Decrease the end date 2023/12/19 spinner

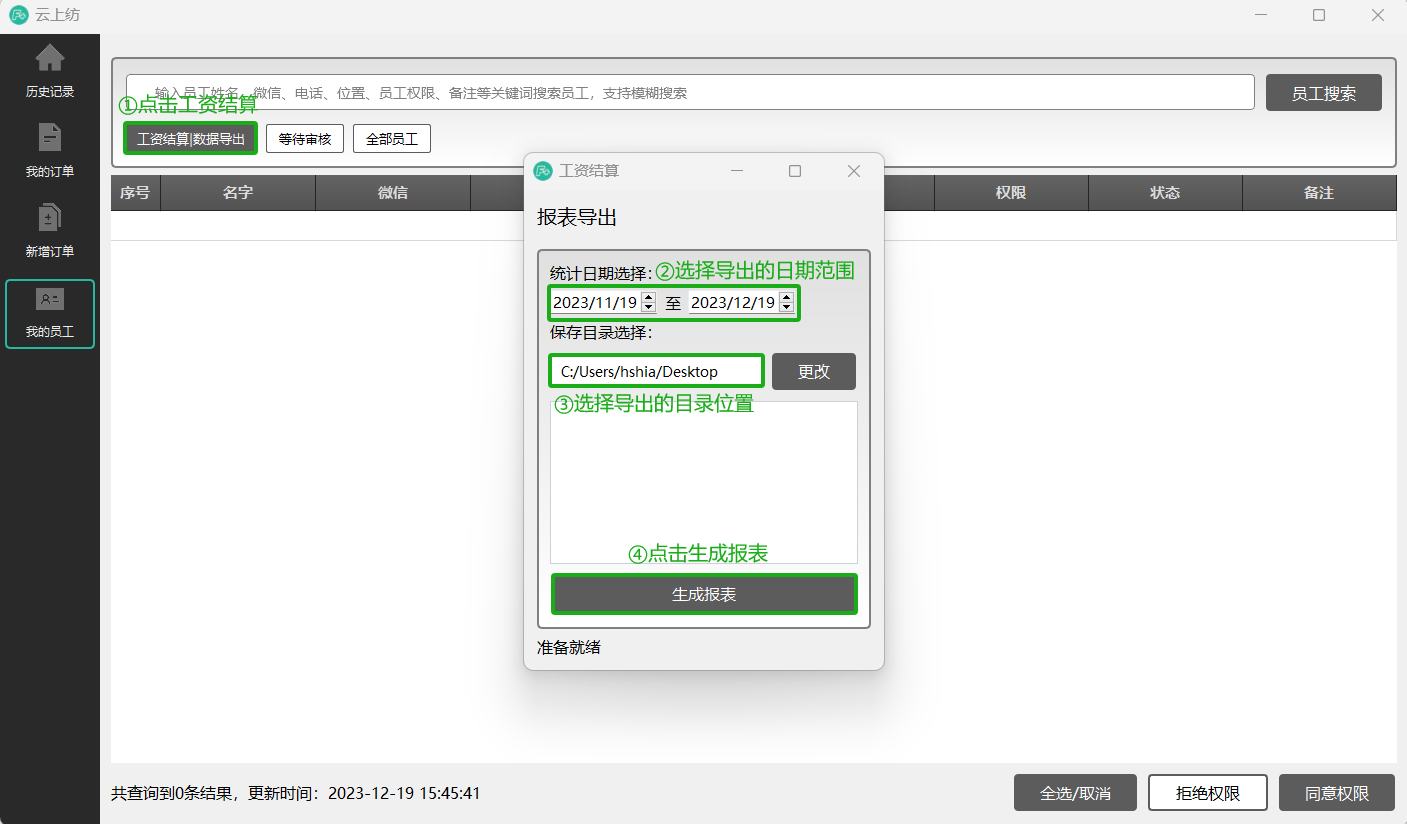(787, 307)
